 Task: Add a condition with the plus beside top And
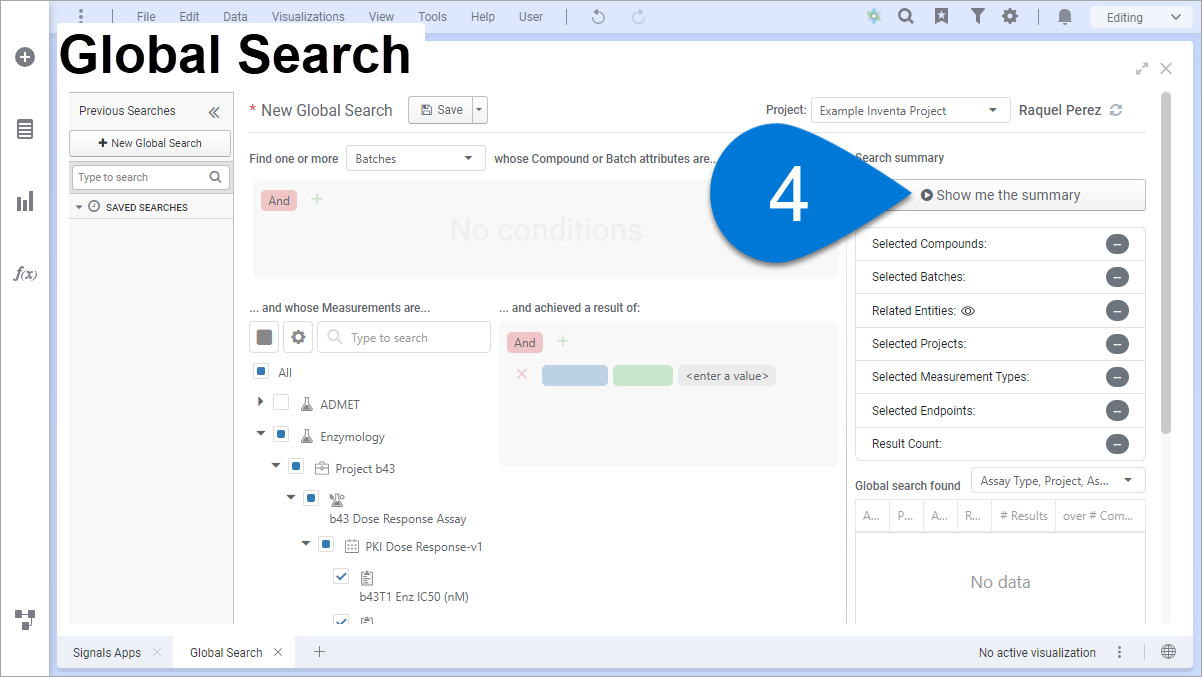317,200
